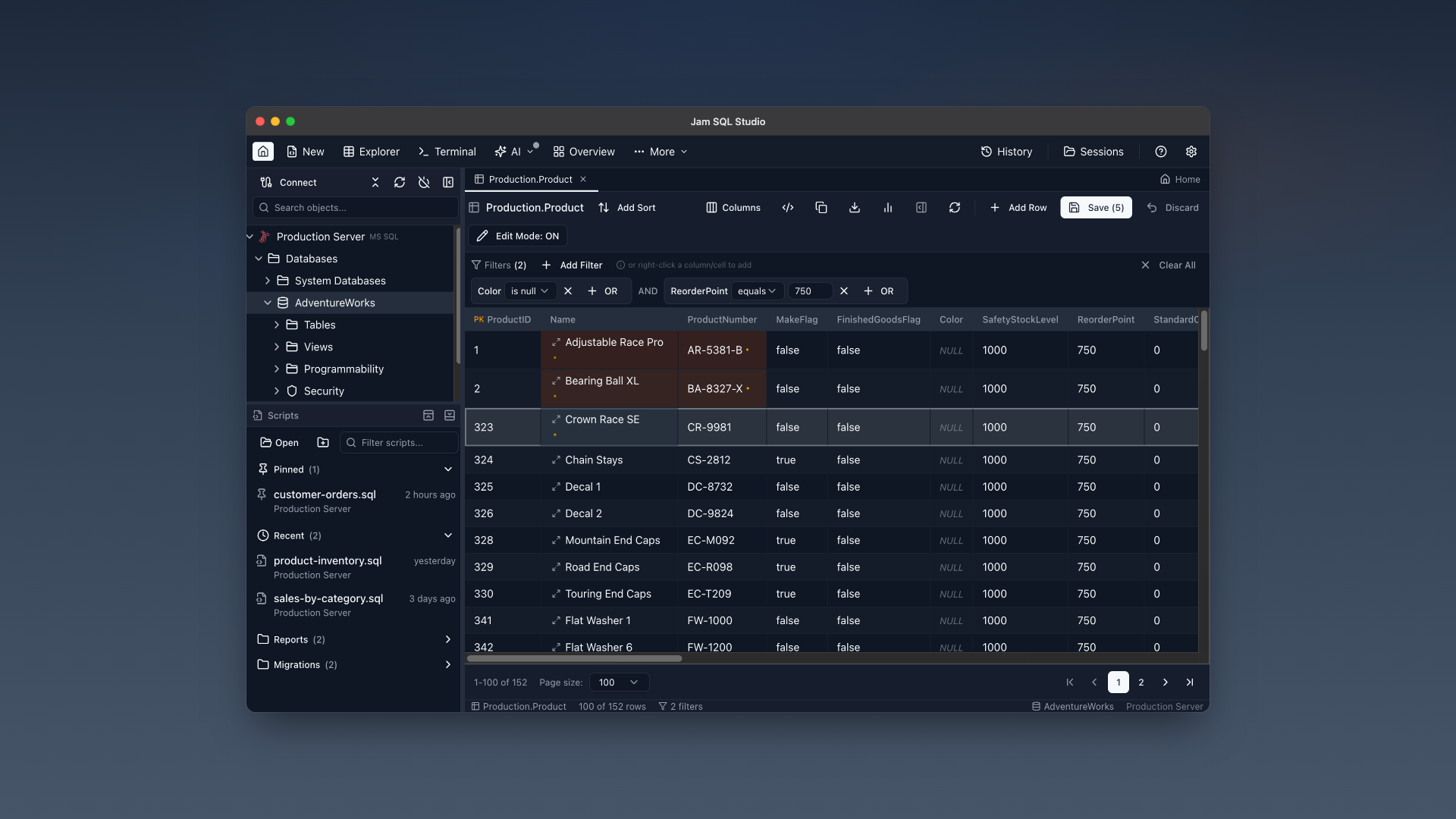Click the 750 ReorderPoint filter value field

point(810,290)
